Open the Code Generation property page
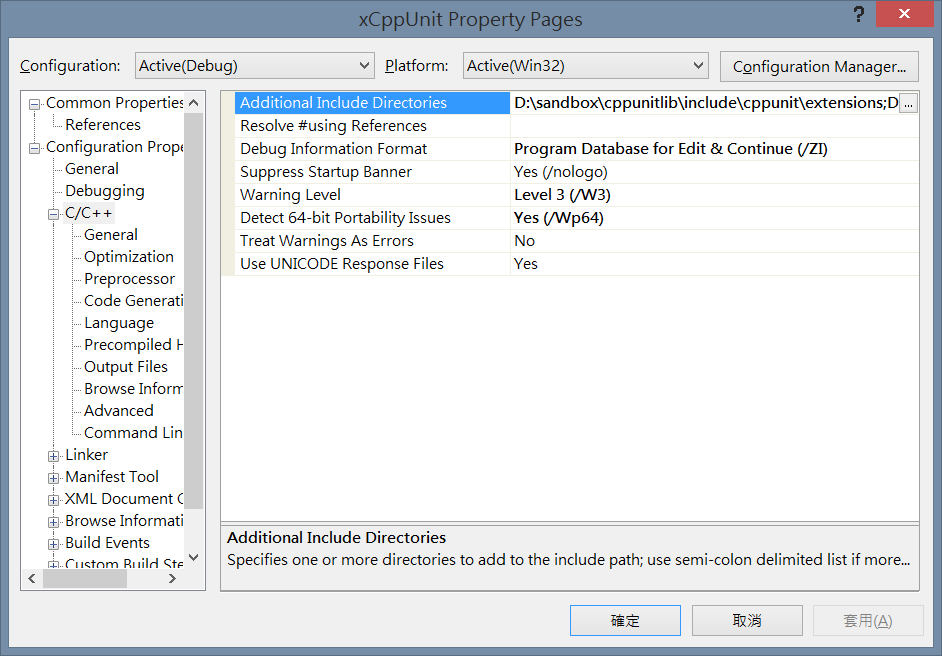The width and height of the screenshot is (942, 656). click(x=133, y=301)
